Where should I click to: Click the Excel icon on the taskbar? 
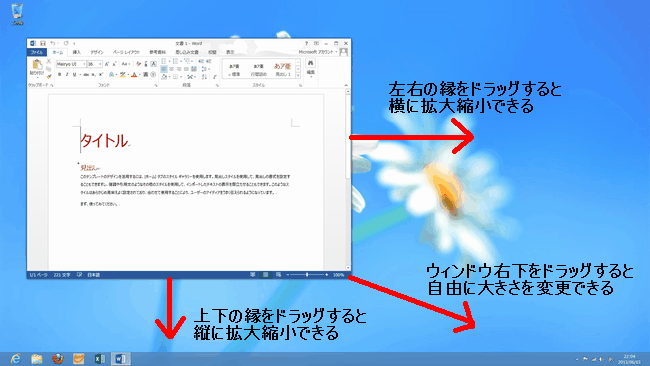point(99,359)
